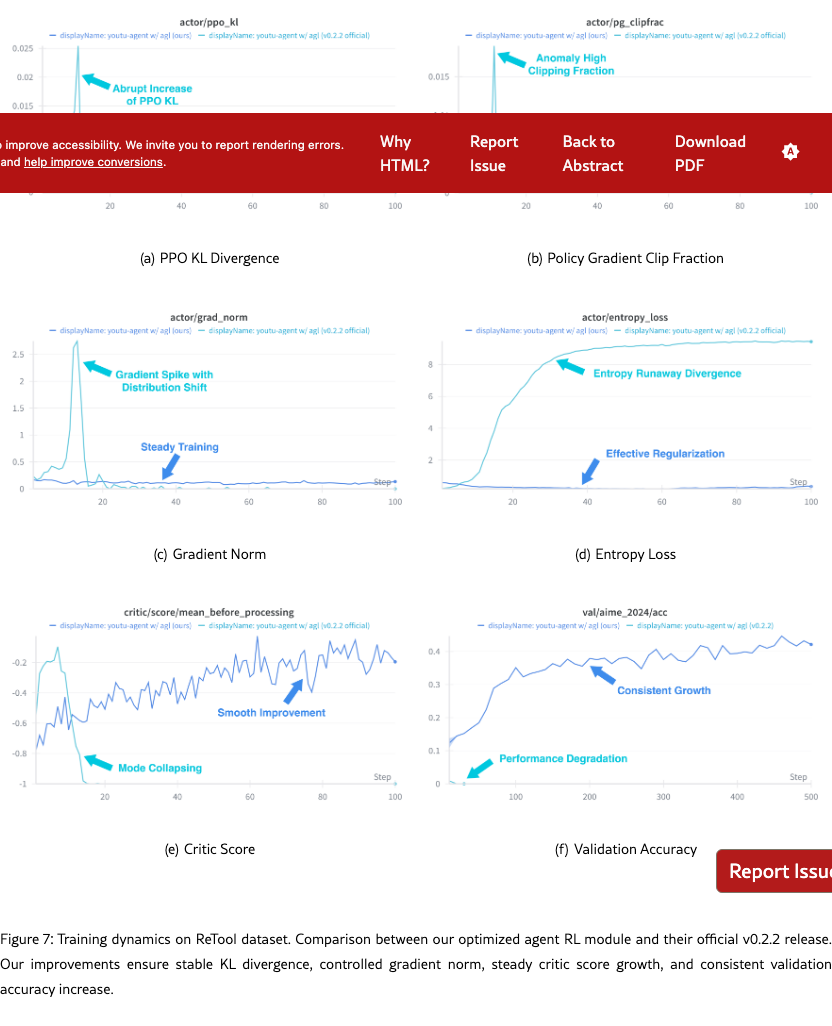Viewport: 832px width, 1026px height.
Task: Click Report Issue in the red banner
Action: coord(494,154)
